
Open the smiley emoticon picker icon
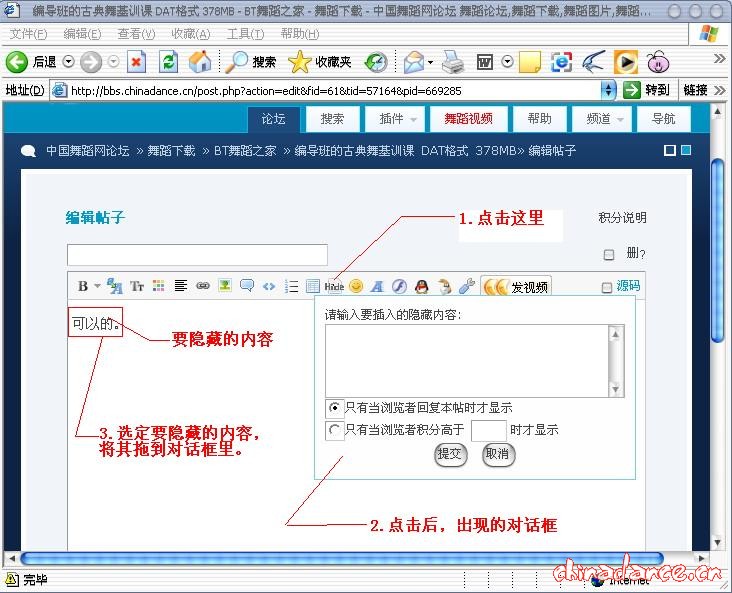pos(356,286)
